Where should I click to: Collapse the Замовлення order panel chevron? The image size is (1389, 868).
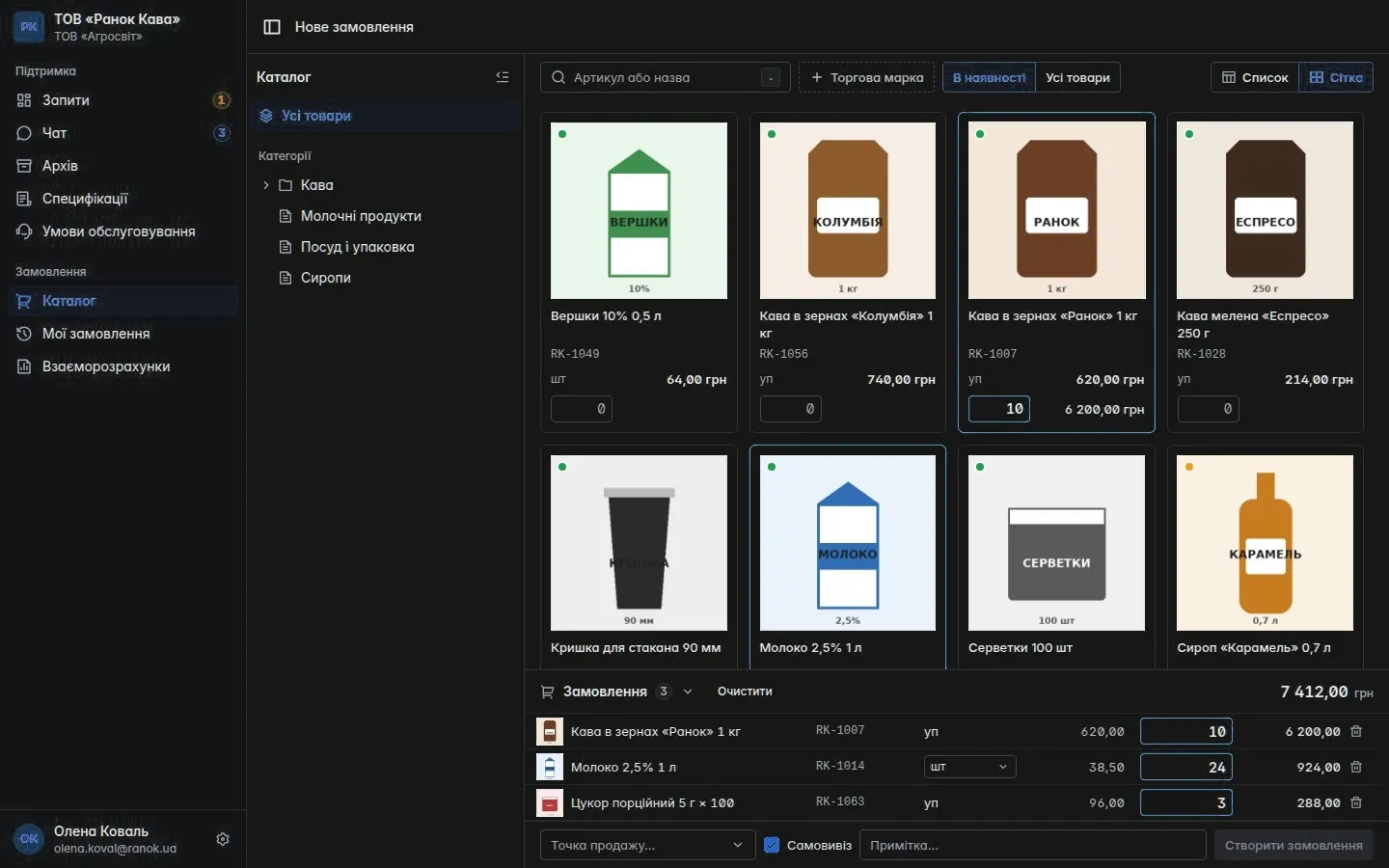coord(688,692)
